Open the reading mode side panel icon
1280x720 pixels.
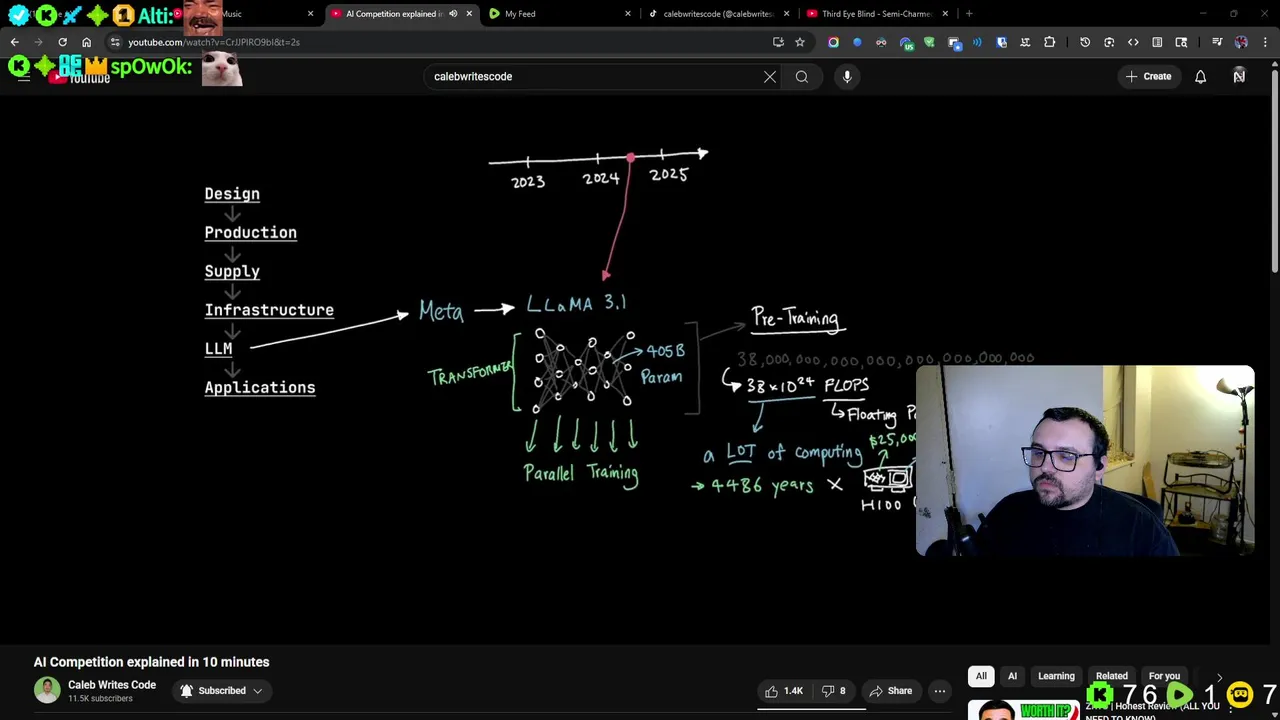[1157, 42]
